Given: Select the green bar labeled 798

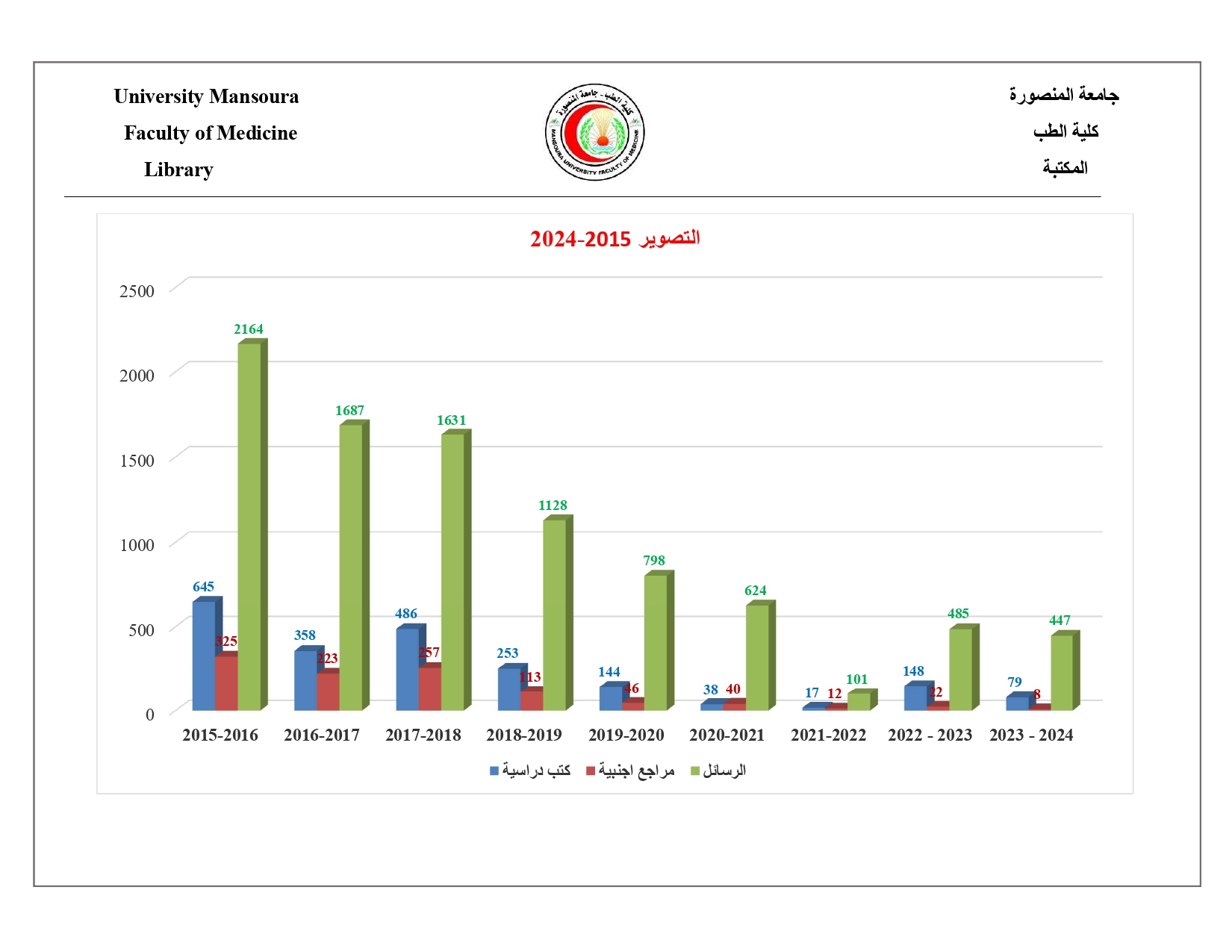Looking at the screenshot, I should point(656,642).
